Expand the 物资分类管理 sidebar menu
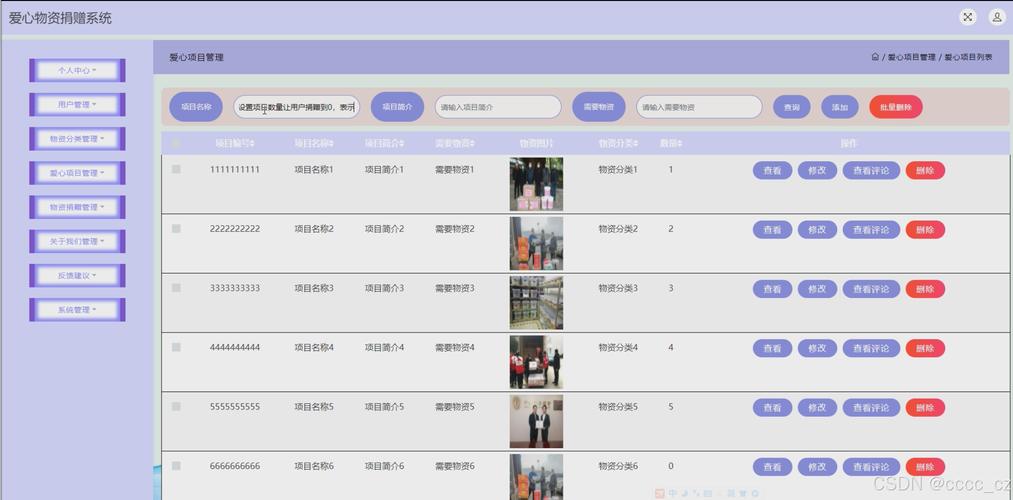 point(77,139)
